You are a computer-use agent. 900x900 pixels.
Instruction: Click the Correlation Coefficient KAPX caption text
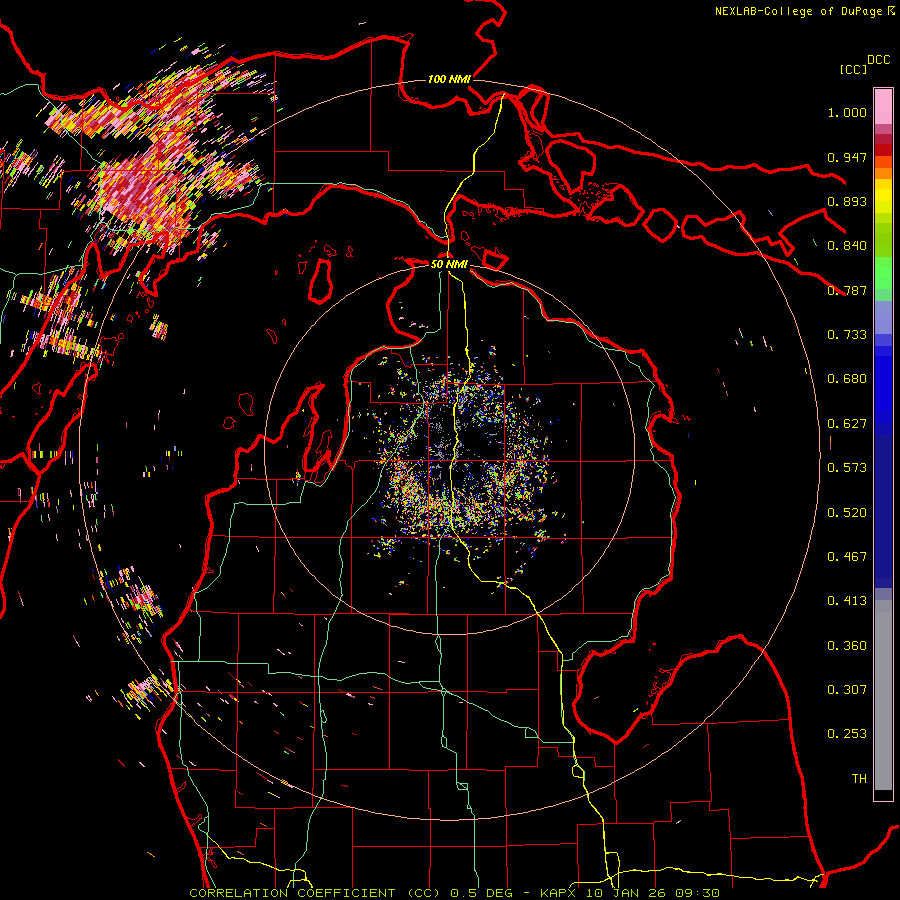pyautogui.click(x=454, y=893)
